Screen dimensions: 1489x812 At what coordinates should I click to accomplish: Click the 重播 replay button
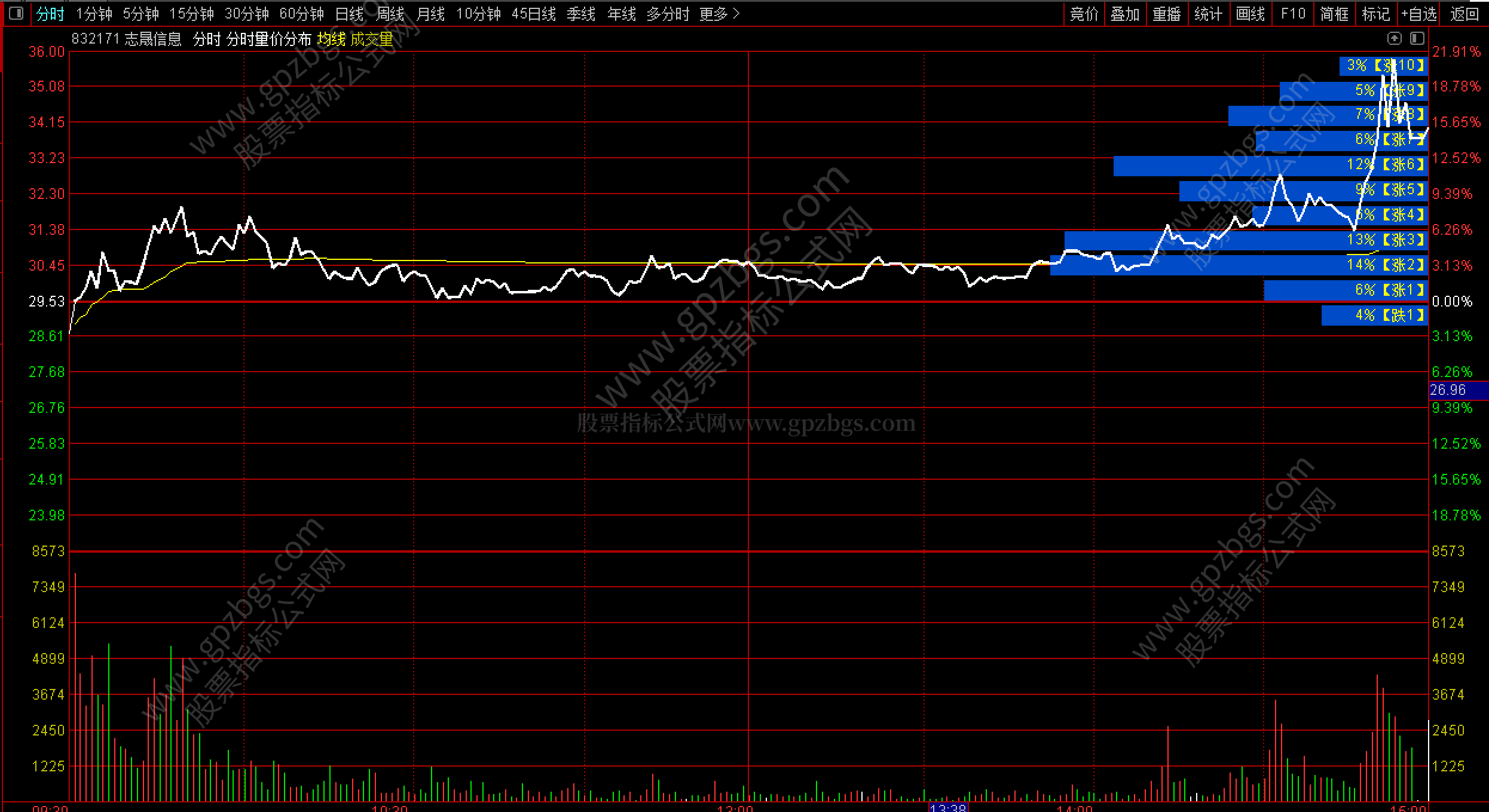pos(1166,14)
